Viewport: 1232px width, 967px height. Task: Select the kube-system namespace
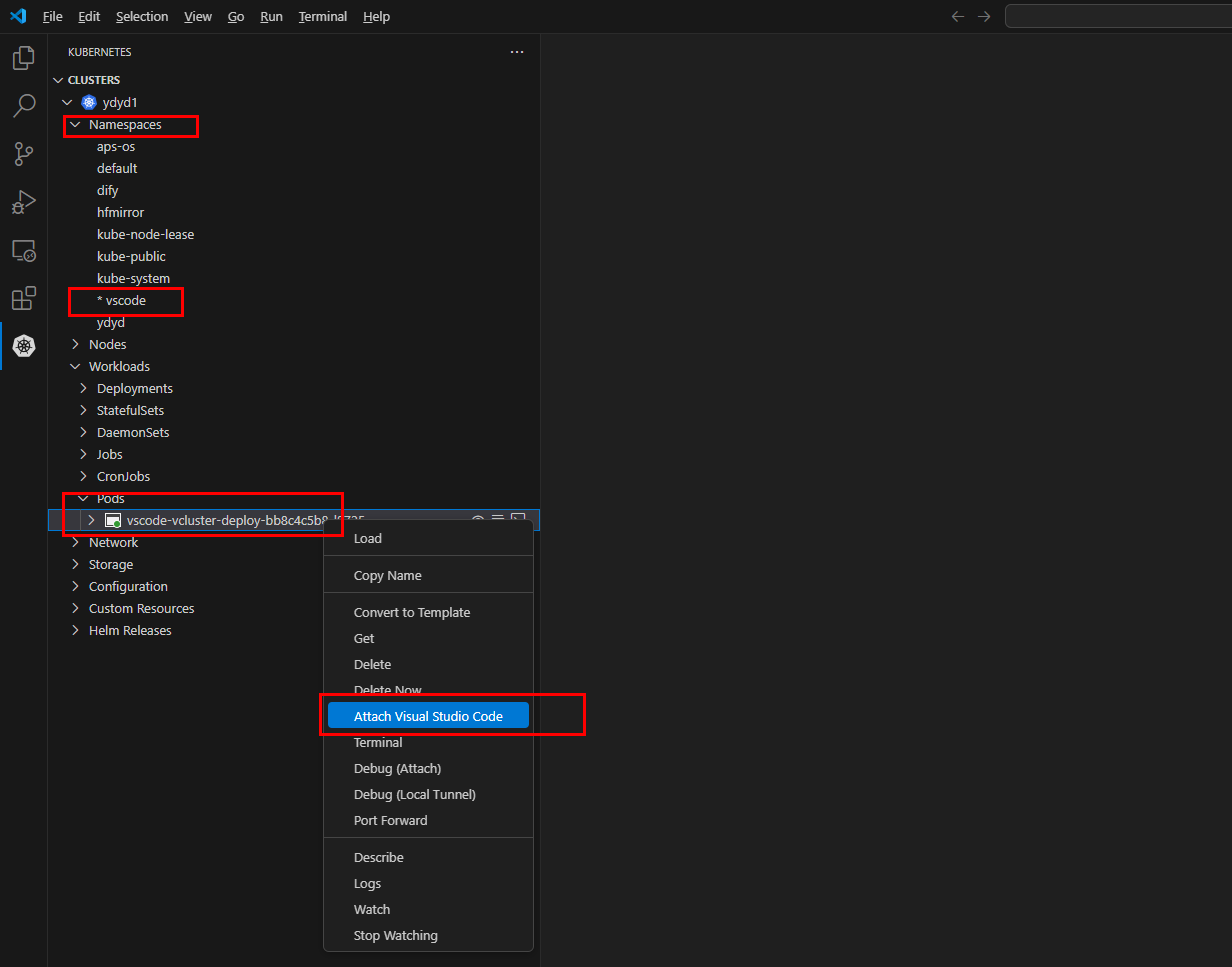coord(133,279)
